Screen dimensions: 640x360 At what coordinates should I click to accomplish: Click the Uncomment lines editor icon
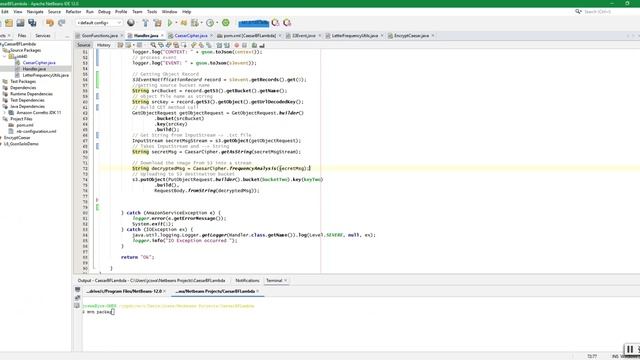point(262,45)
